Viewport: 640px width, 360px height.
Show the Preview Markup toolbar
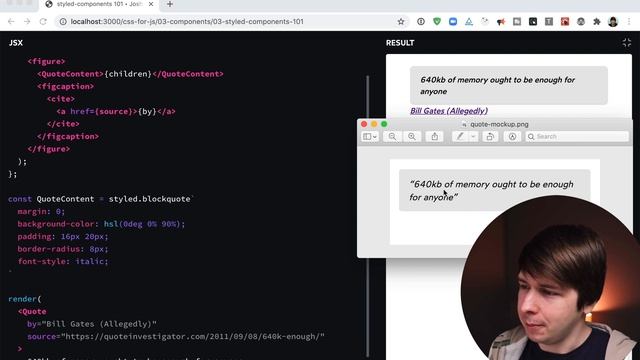[x=512, y=136]
